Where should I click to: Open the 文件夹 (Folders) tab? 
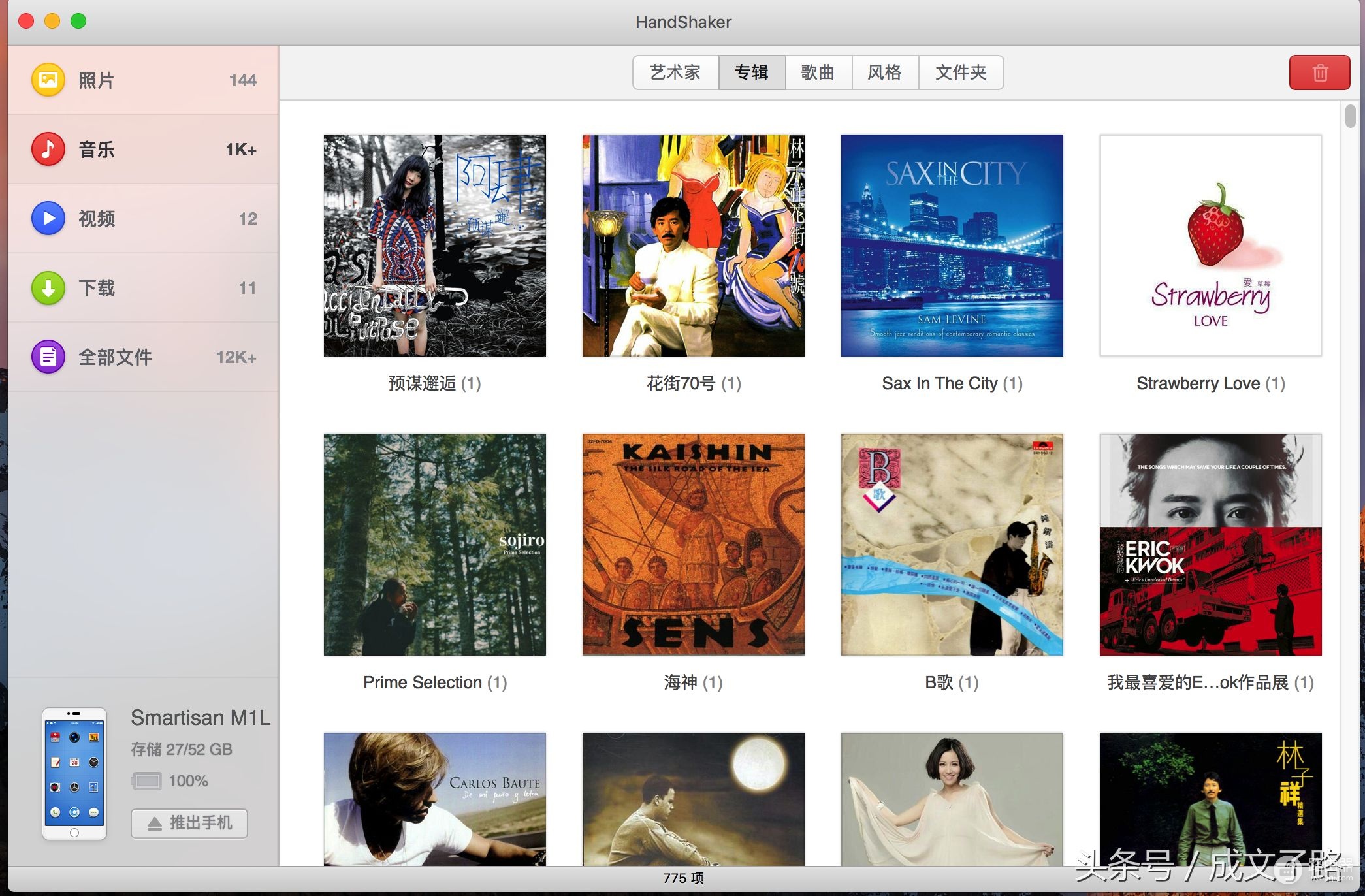click(961, 72)
